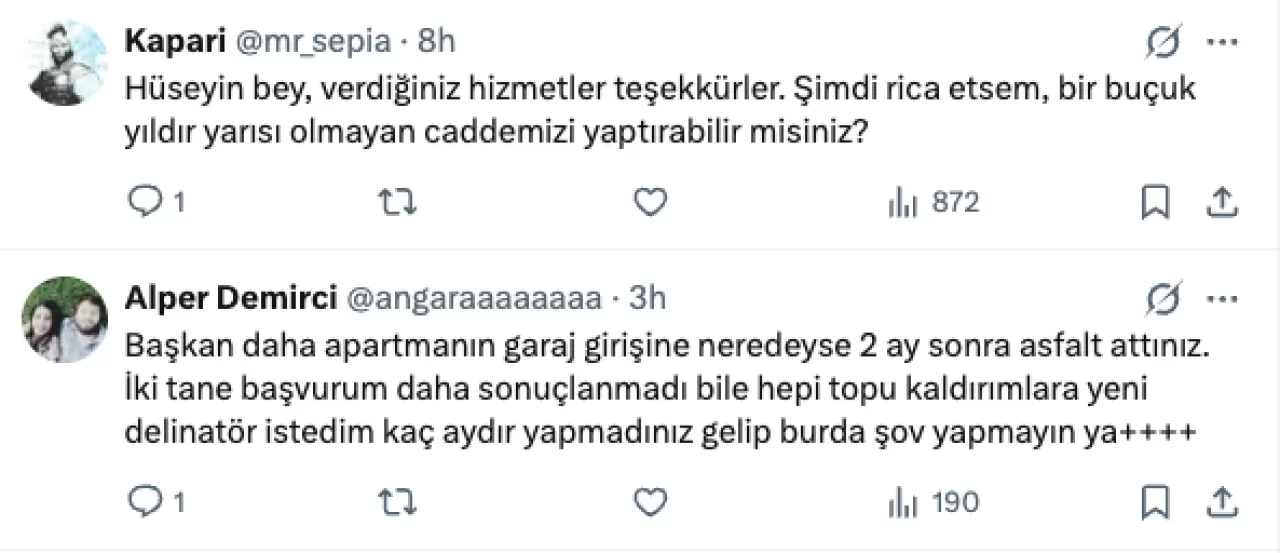Viewport: 1280px width, 553px height.
Task: Retweet Alper Demirci's post
Action: 400,501
